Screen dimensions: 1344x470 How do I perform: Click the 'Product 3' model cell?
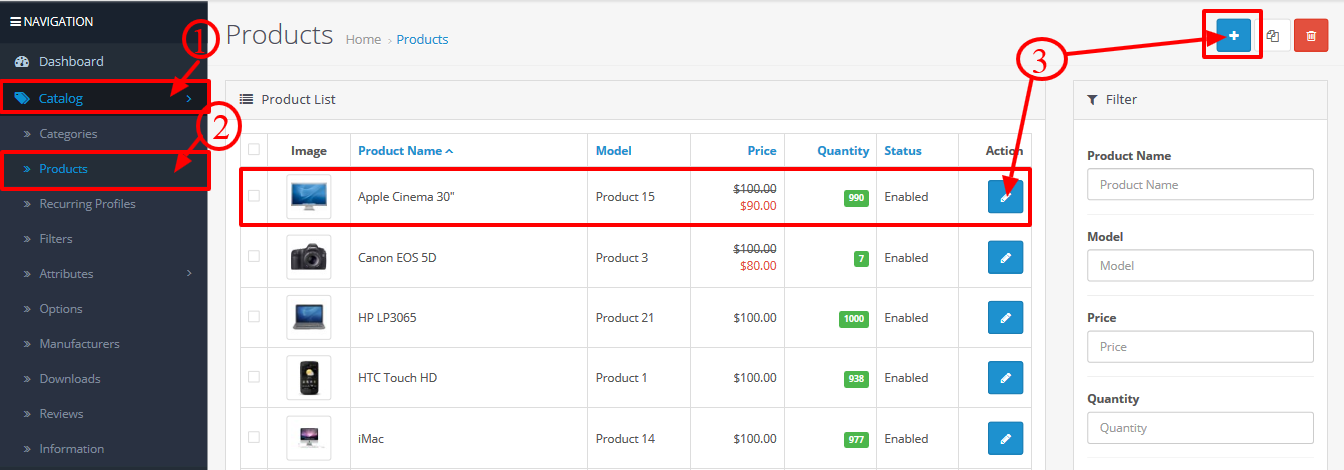click(622, 258)
